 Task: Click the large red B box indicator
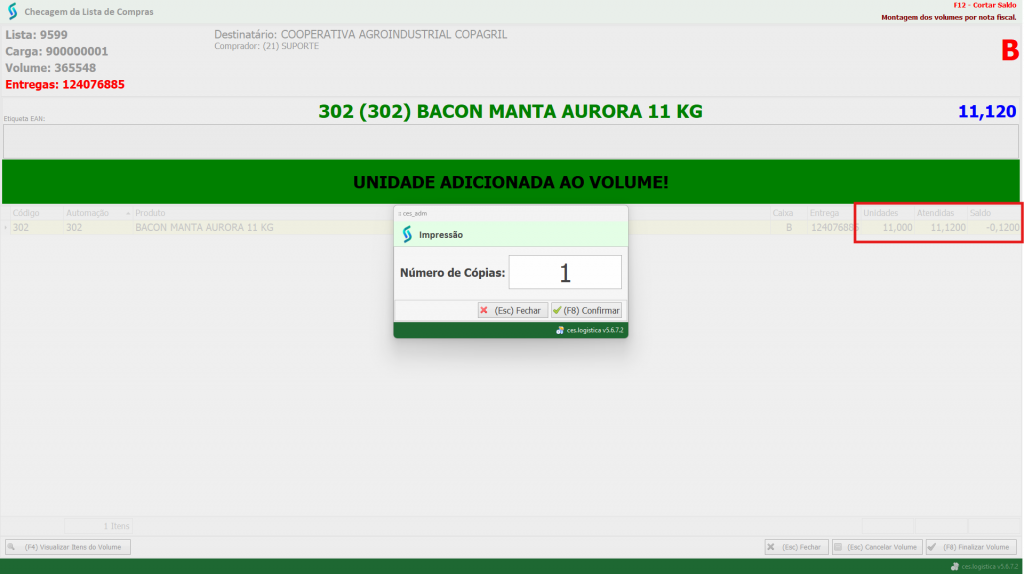(1010, 50)
